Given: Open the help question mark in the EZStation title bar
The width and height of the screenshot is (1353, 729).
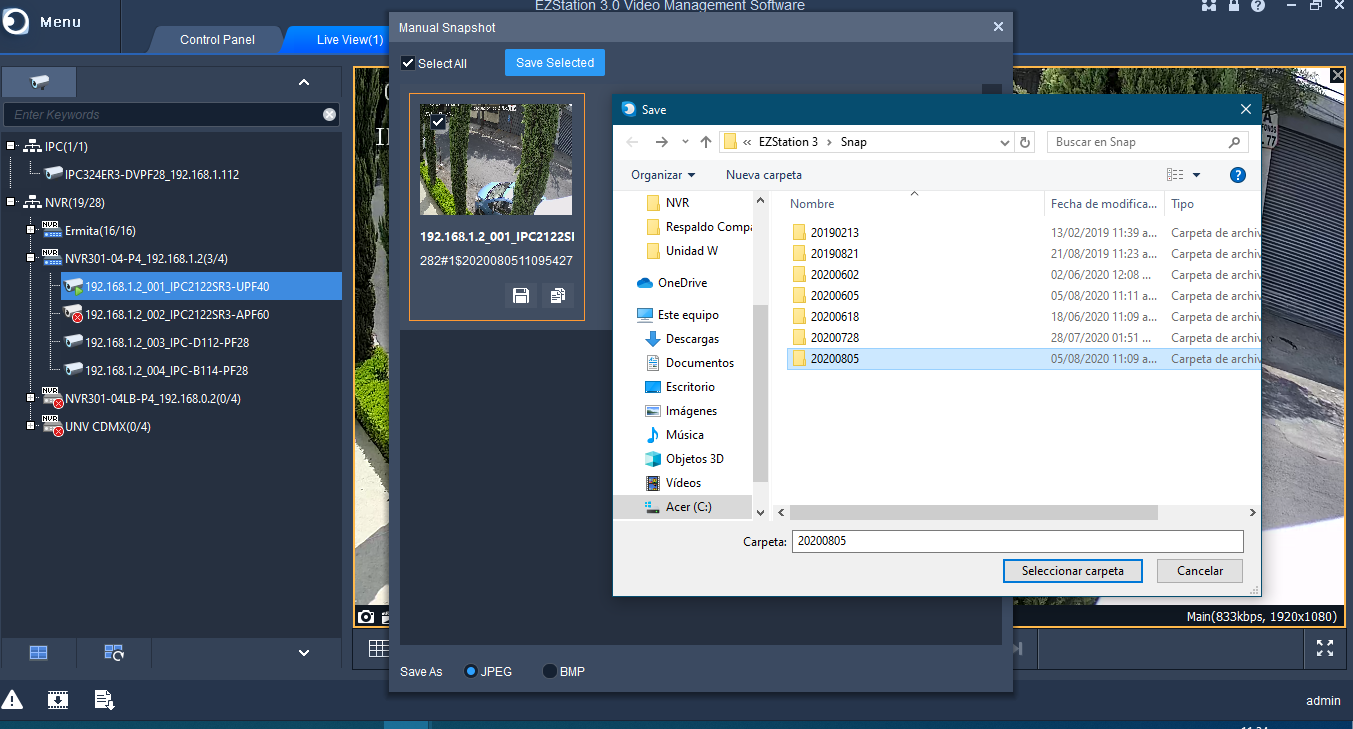Looking at the screenshot, I should (x=1258, y=6).
